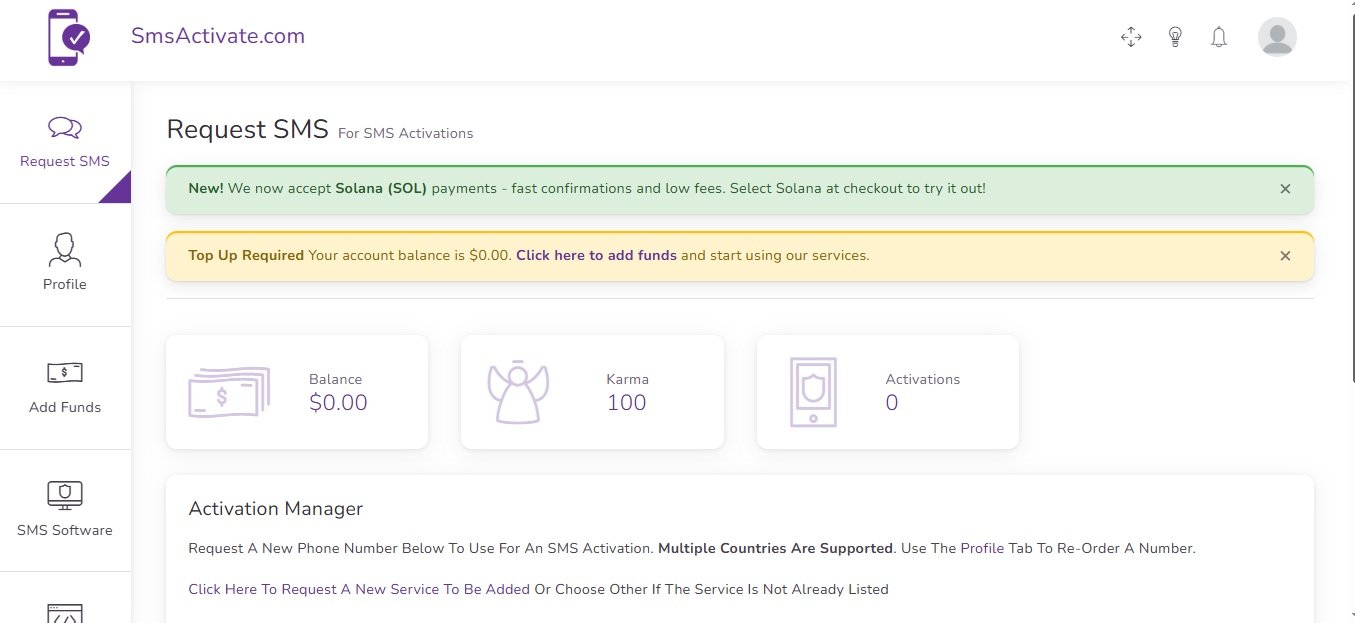Click the 'Activation Manager' heading

coord(275,509)
